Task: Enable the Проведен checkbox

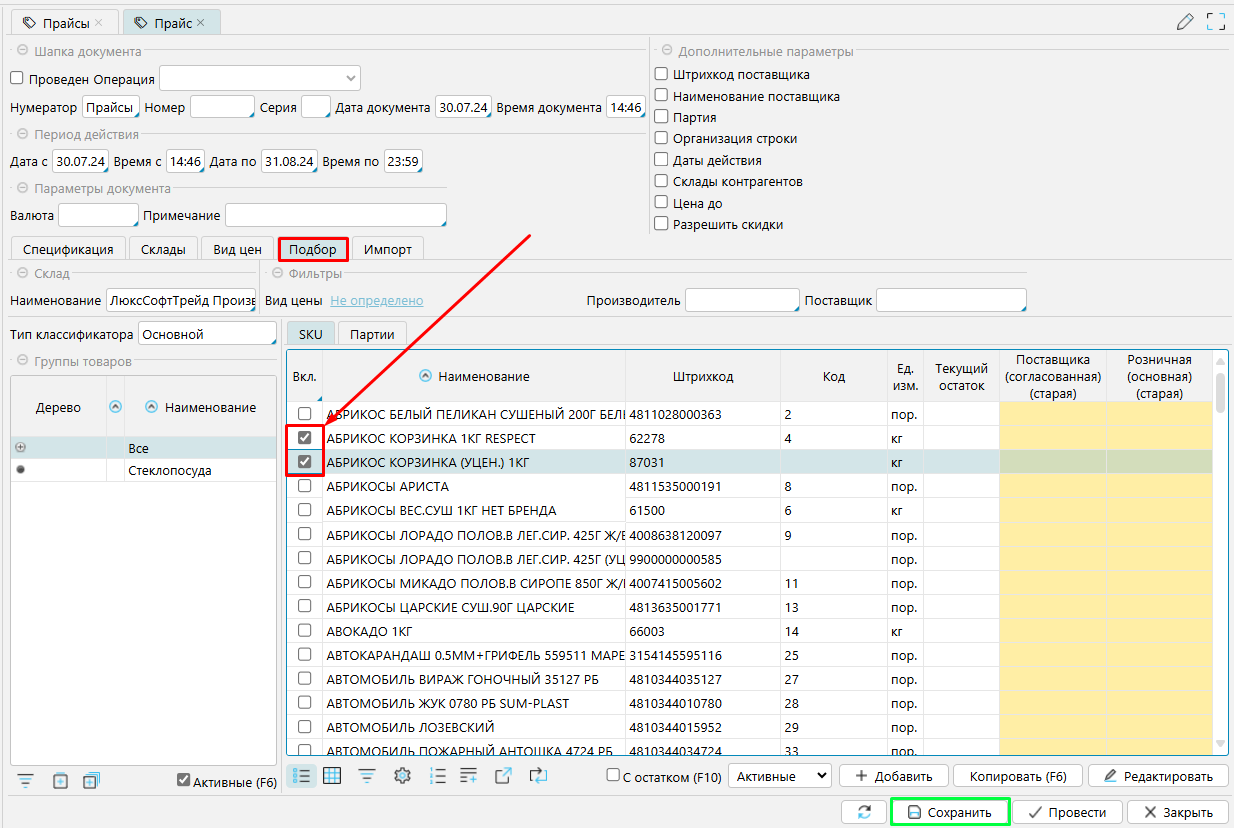Action: coord(16,79)
